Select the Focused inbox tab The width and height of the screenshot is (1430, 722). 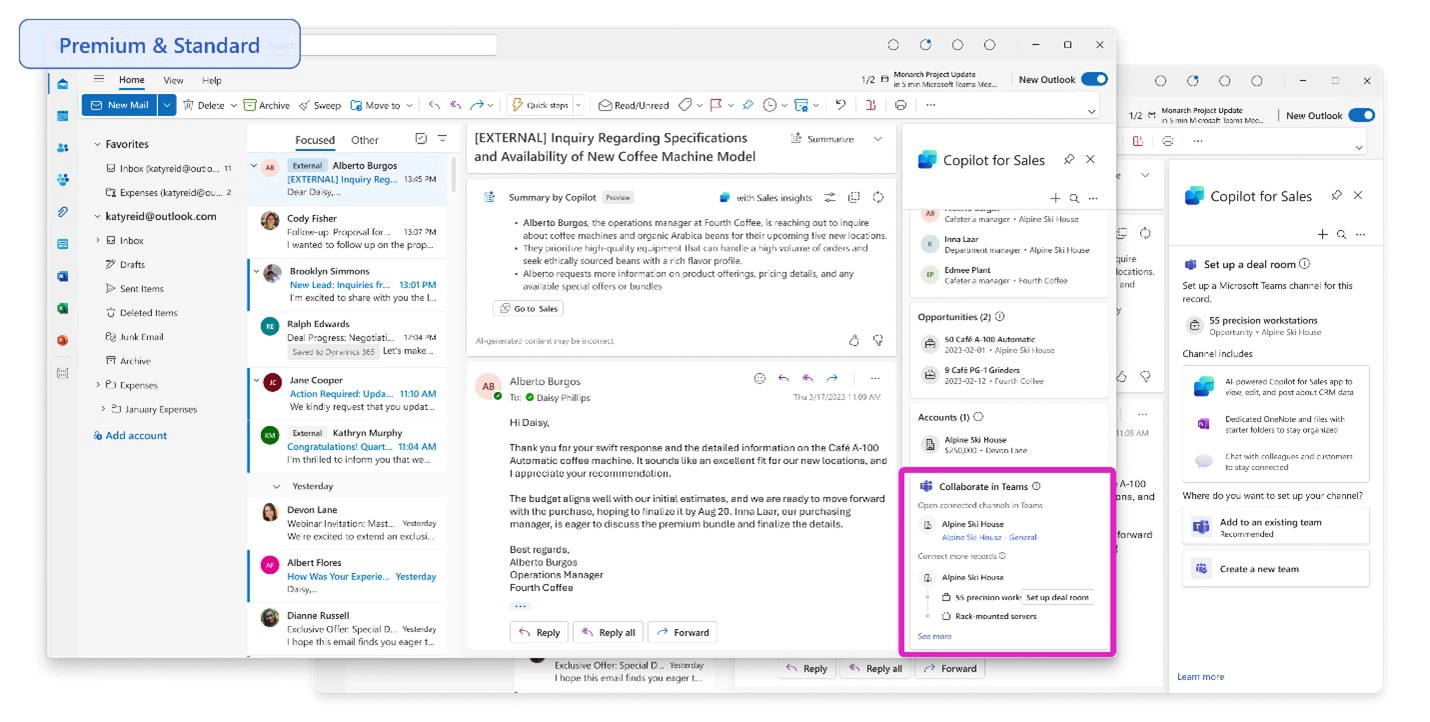[315, 140]
